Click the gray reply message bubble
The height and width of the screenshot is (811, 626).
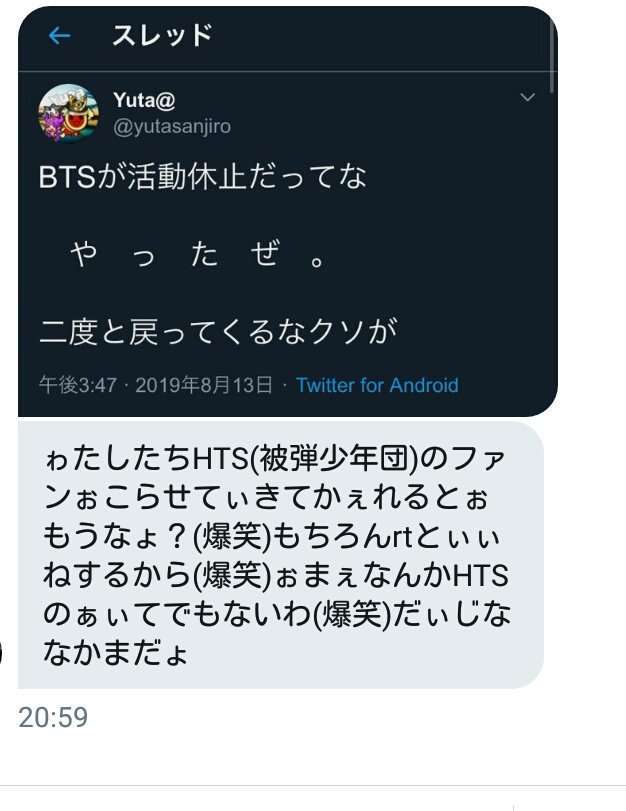[x=281, y=555]
